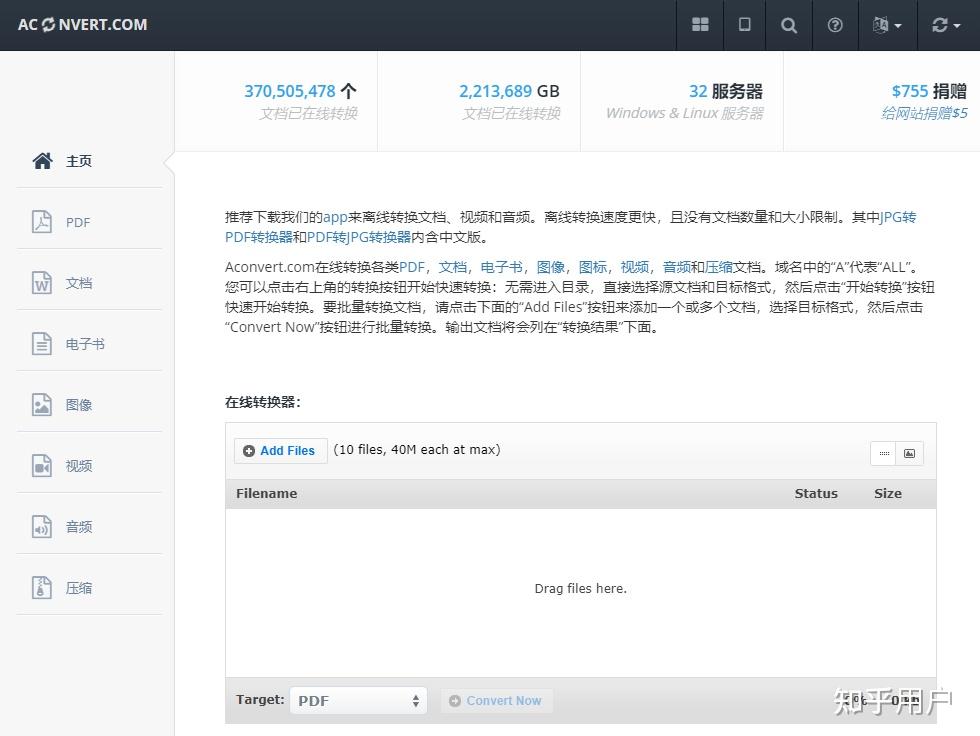Open the language selection dropdown
Viewport: 980px width, 736px height.
click(887, 25)
